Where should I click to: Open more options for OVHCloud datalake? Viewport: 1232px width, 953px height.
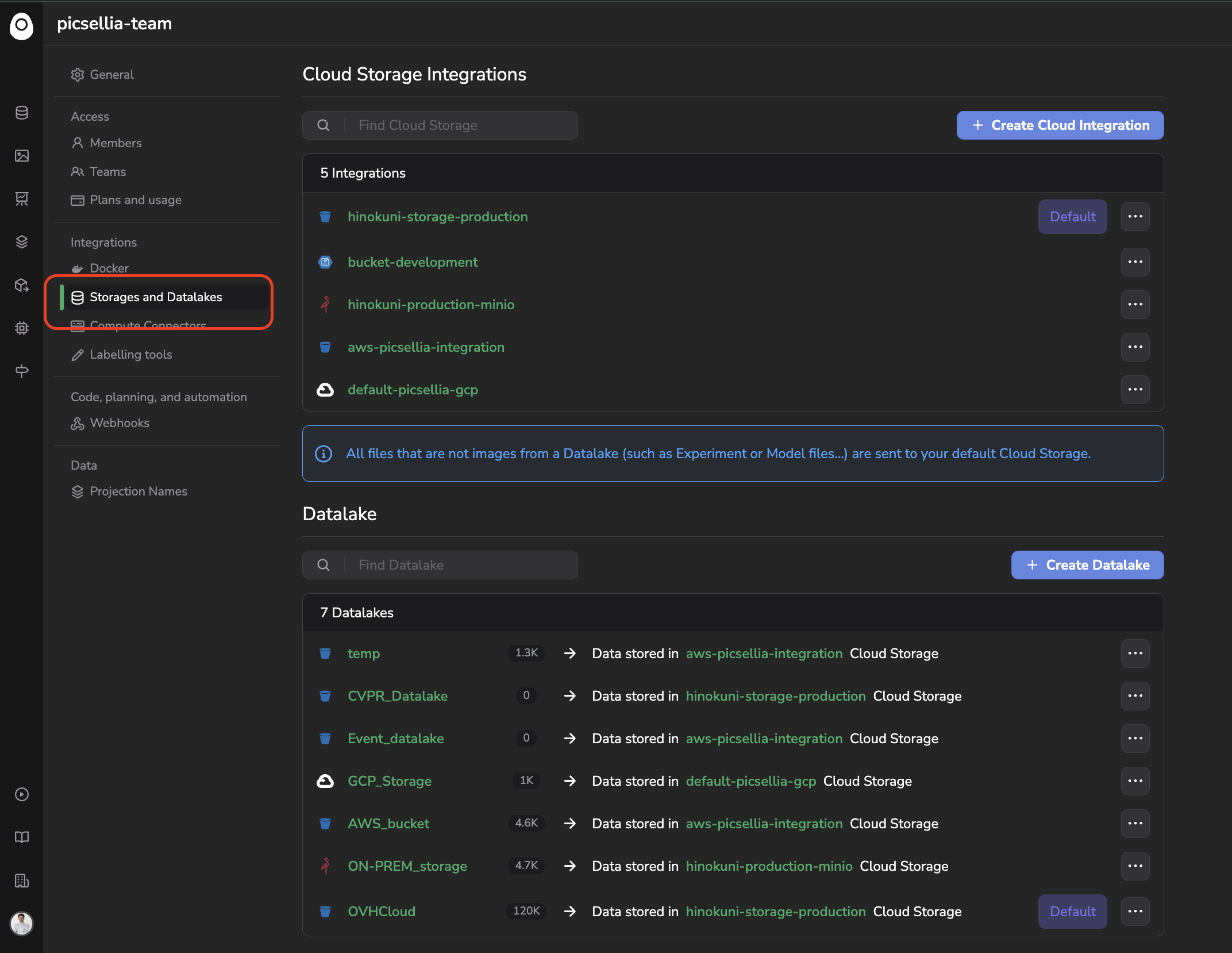1135,912
